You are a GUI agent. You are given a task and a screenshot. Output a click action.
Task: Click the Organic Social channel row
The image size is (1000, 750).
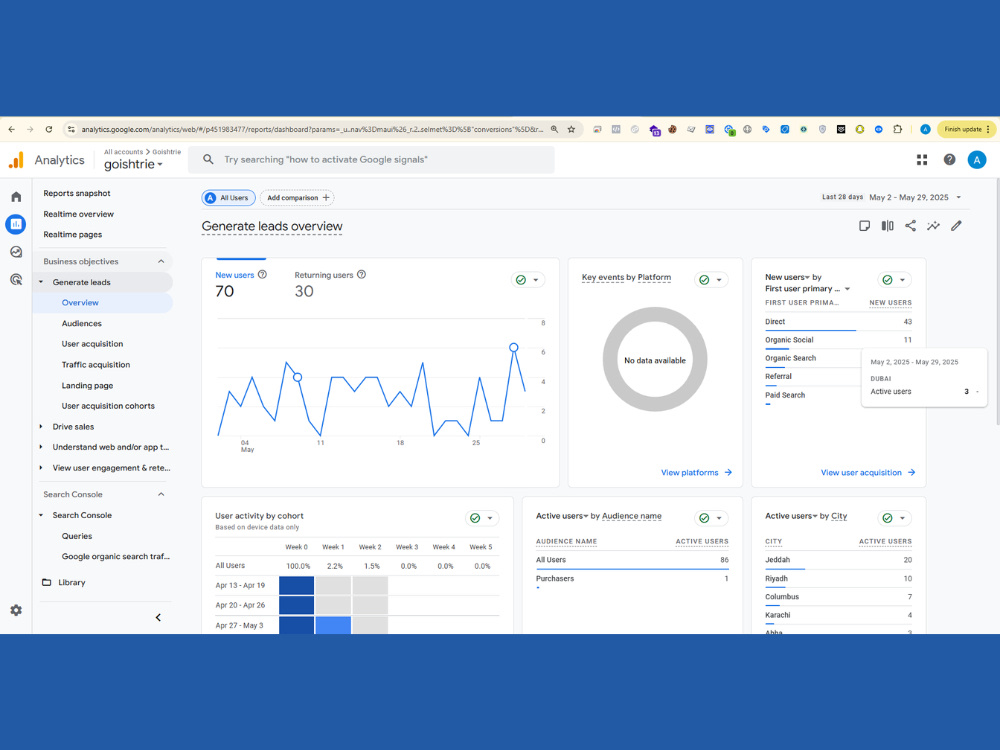(838, 341)
